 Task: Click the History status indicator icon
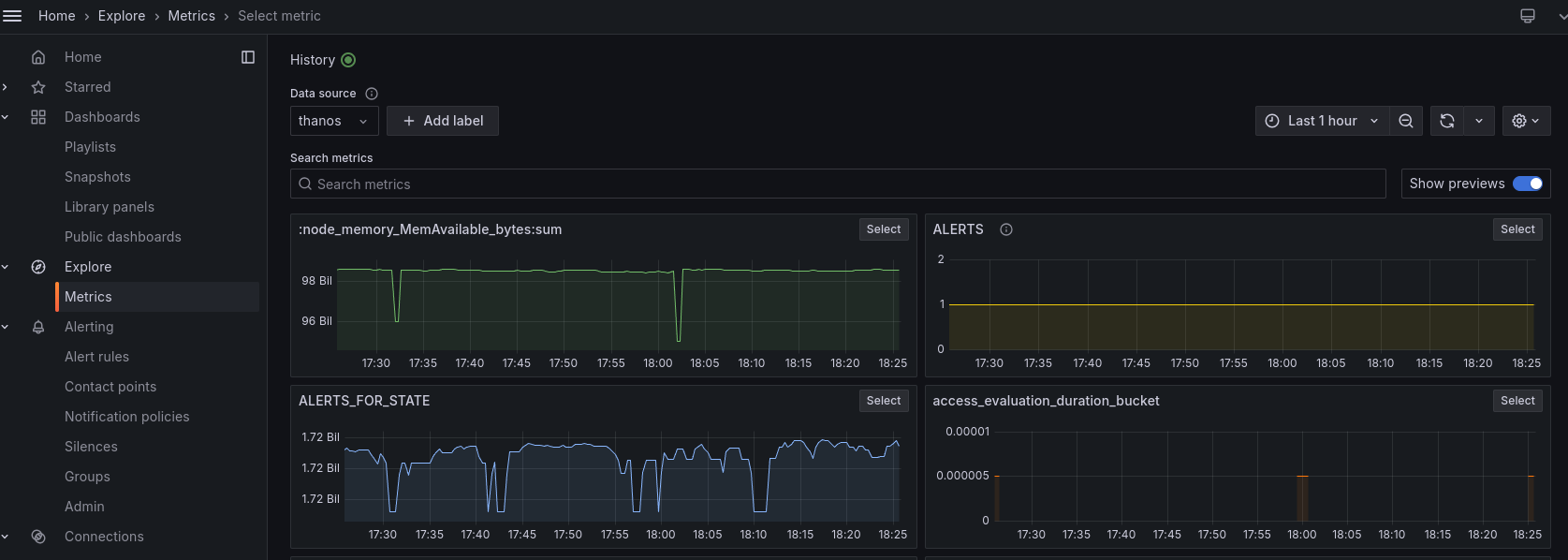click(348, 60)
